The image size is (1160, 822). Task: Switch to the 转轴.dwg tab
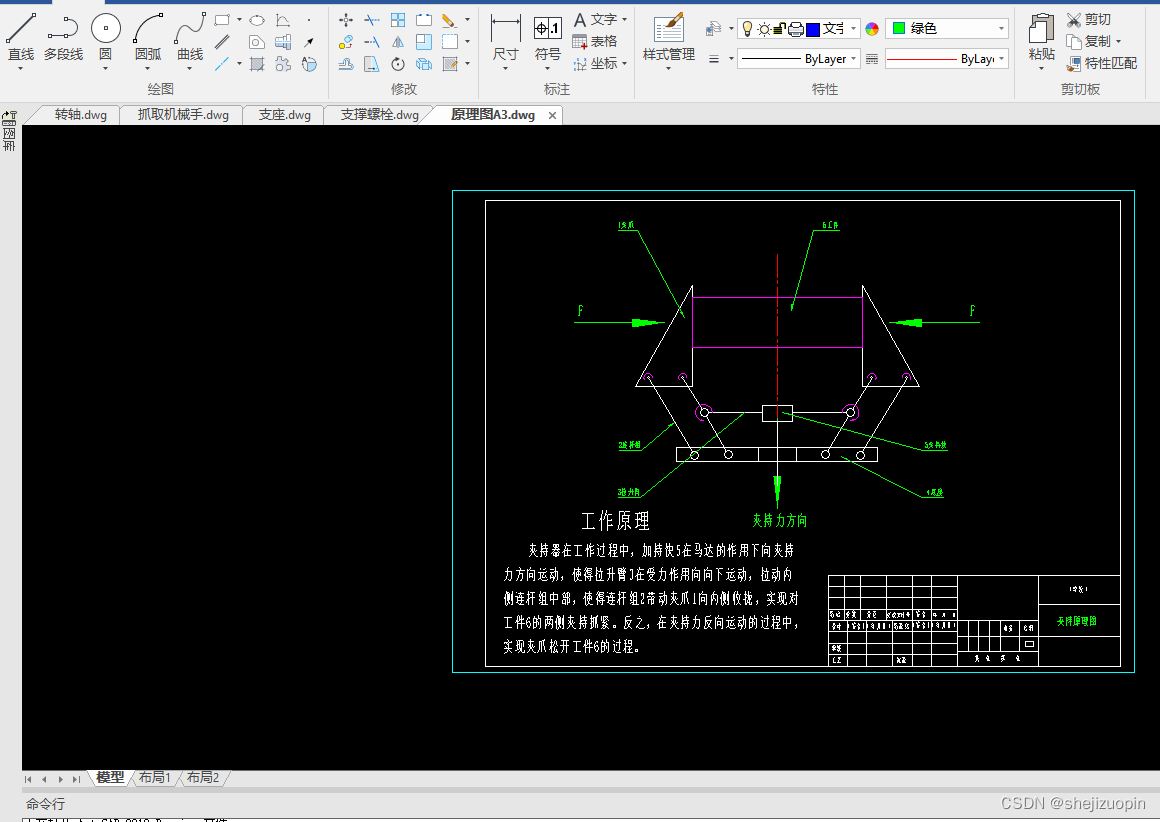81,115
